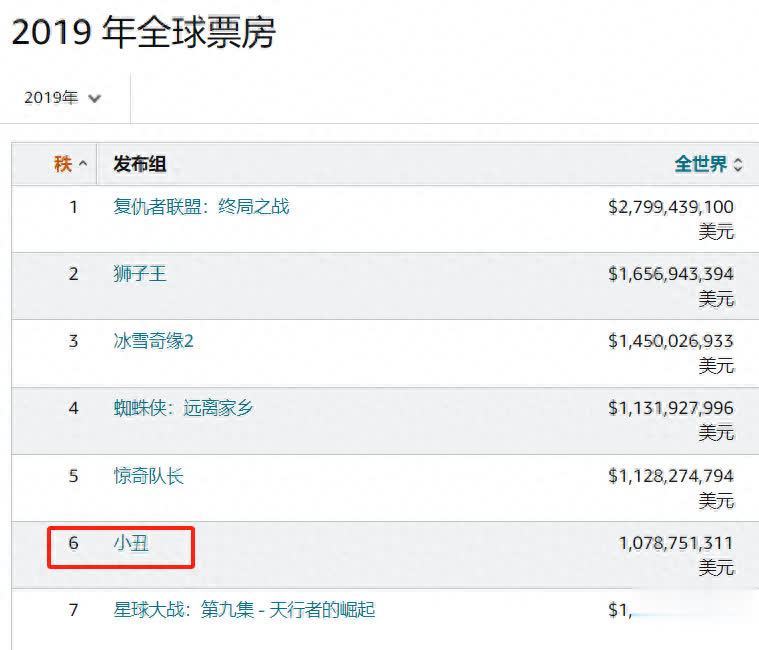
Task: Open the 狮子王 movie link
Action: (x=140, y=274)
